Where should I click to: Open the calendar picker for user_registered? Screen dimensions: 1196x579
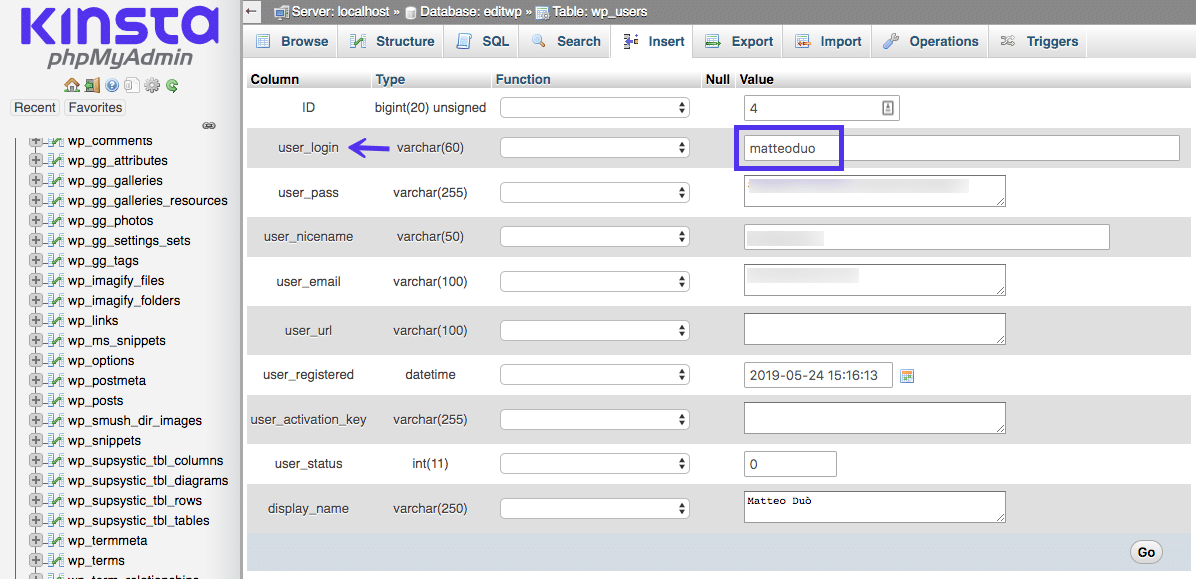coord(907,374)
